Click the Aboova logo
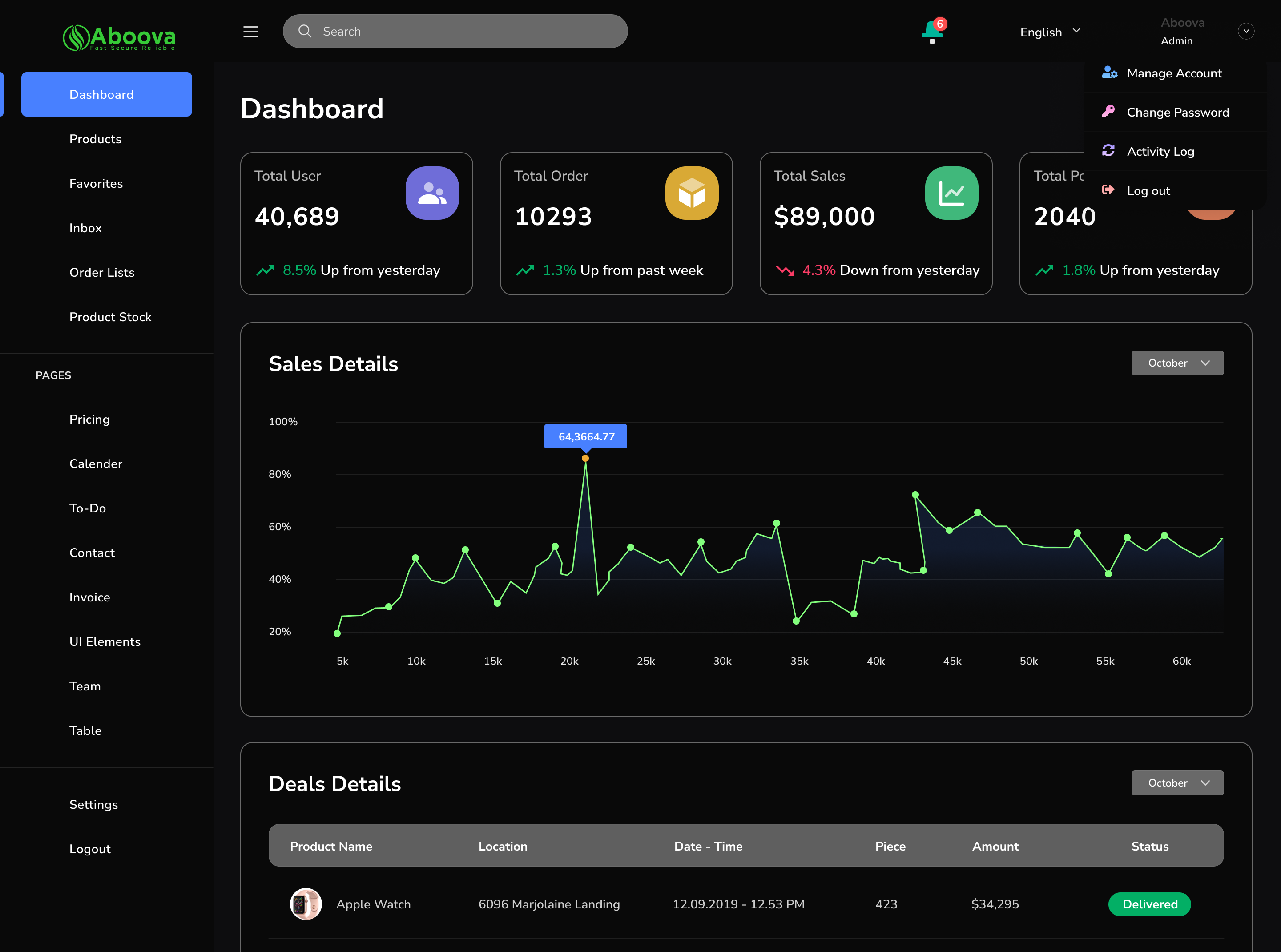Screen dimensions: 1281x952 coord(119,37)
